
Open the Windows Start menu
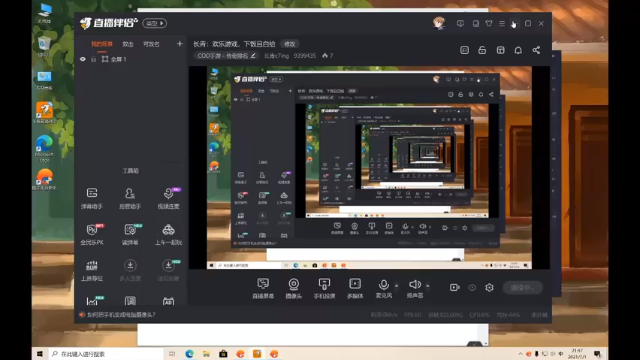tap(40, 354)
